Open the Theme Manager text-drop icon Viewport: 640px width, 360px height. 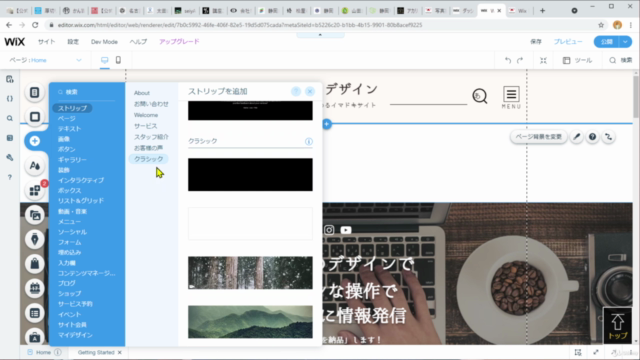click(x=35, y=166)
